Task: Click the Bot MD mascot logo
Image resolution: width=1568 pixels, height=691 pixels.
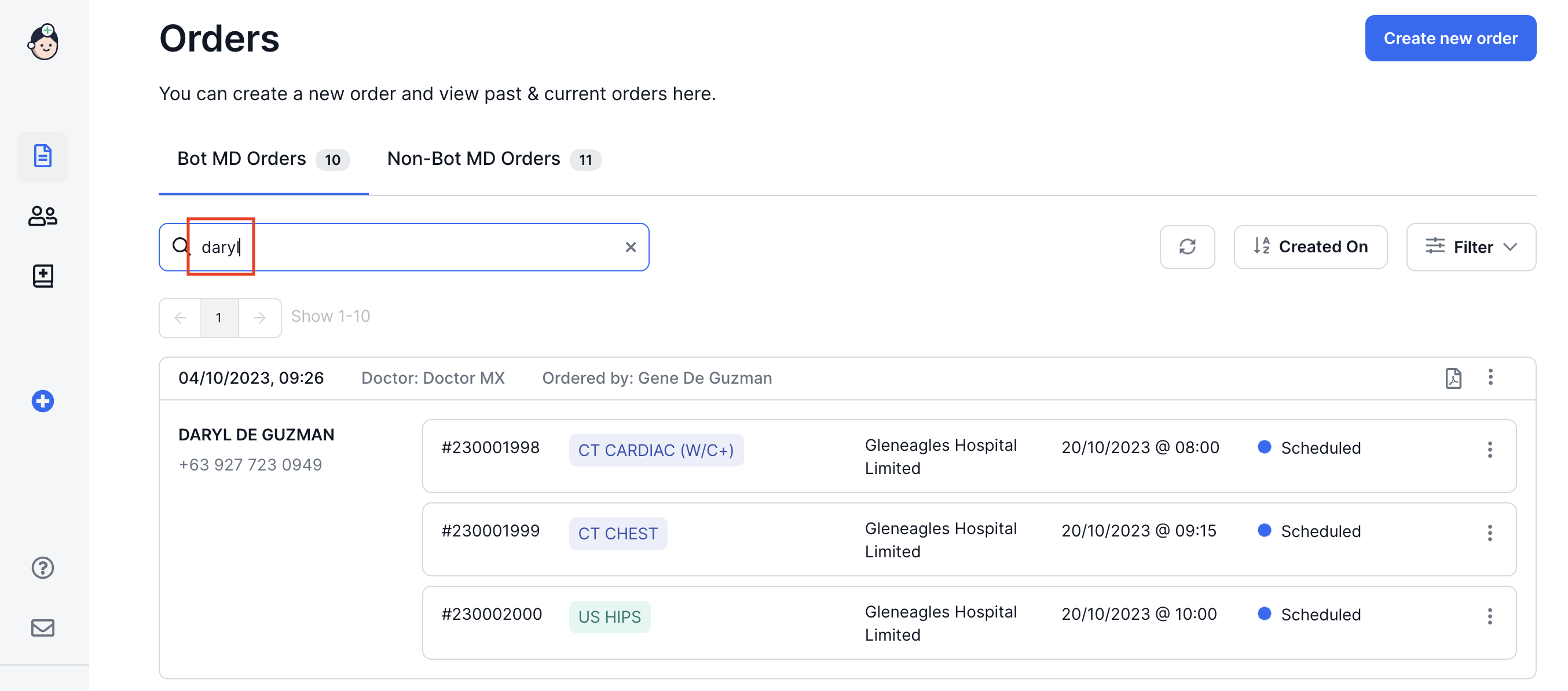Action: pyautogui.click(x=43, y=42)
